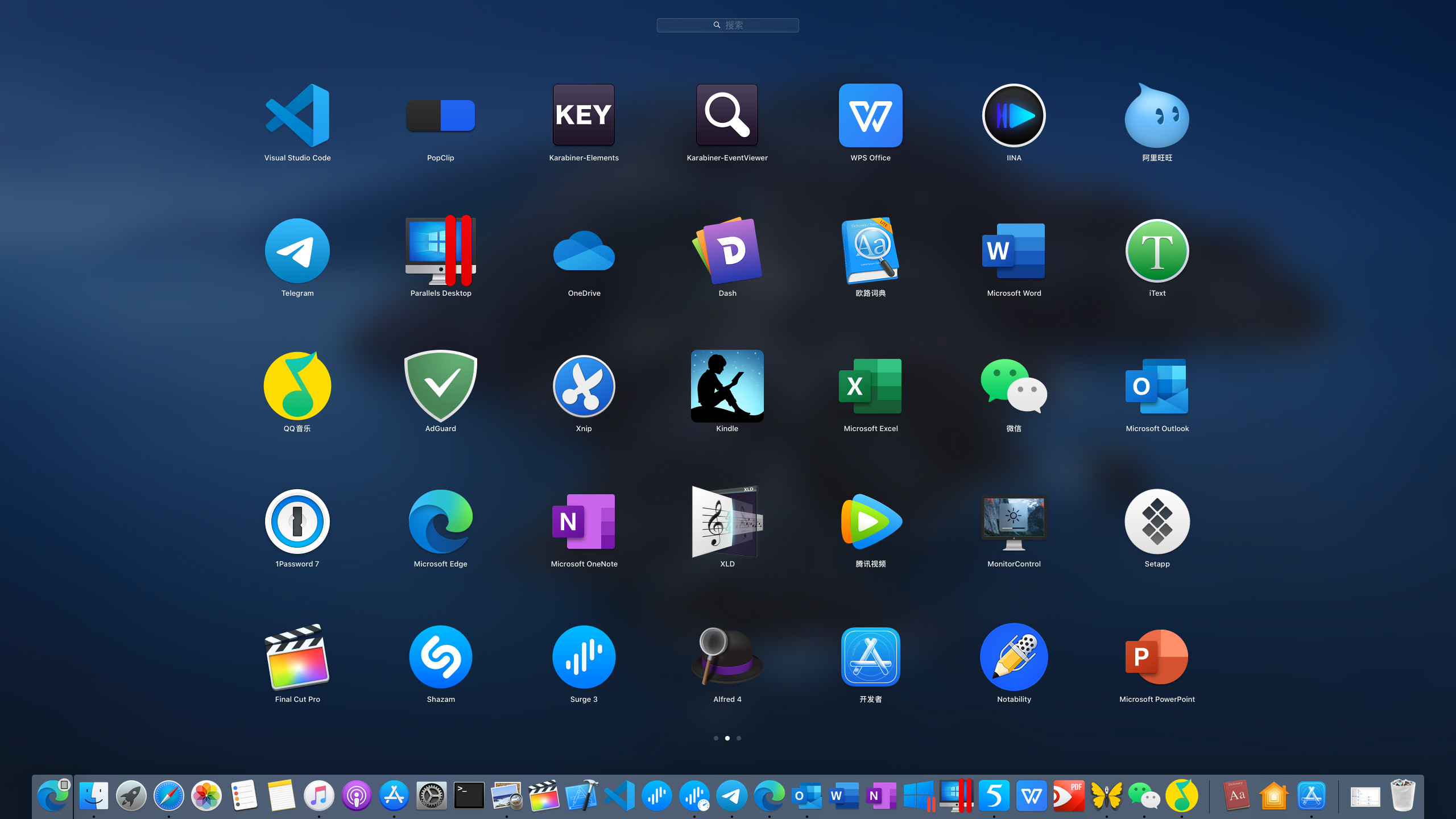Viewport: 1456px width, 819px height.
Task: Launch Telegram from the Launchpad grid
Action: click(297, 251)
